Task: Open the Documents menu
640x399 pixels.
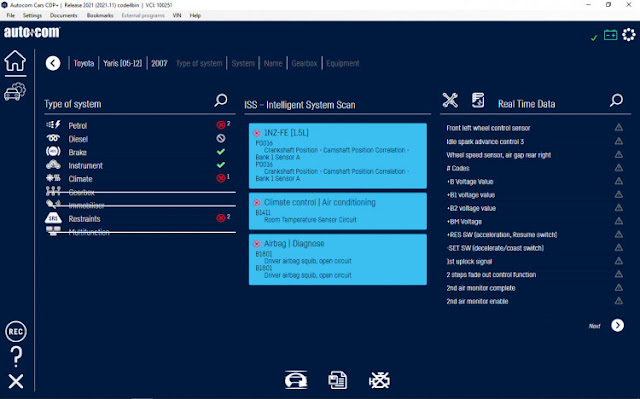Action: [63, 16]
